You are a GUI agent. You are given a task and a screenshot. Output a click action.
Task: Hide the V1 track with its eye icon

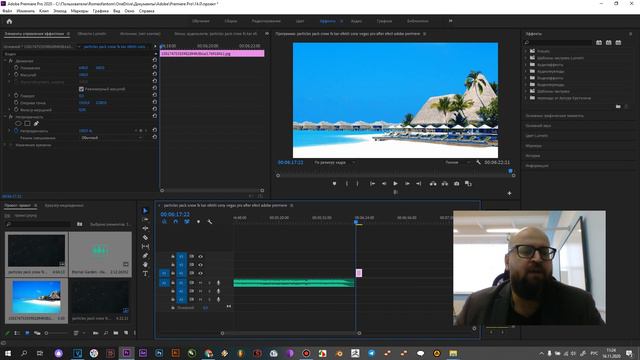[200, 273]
